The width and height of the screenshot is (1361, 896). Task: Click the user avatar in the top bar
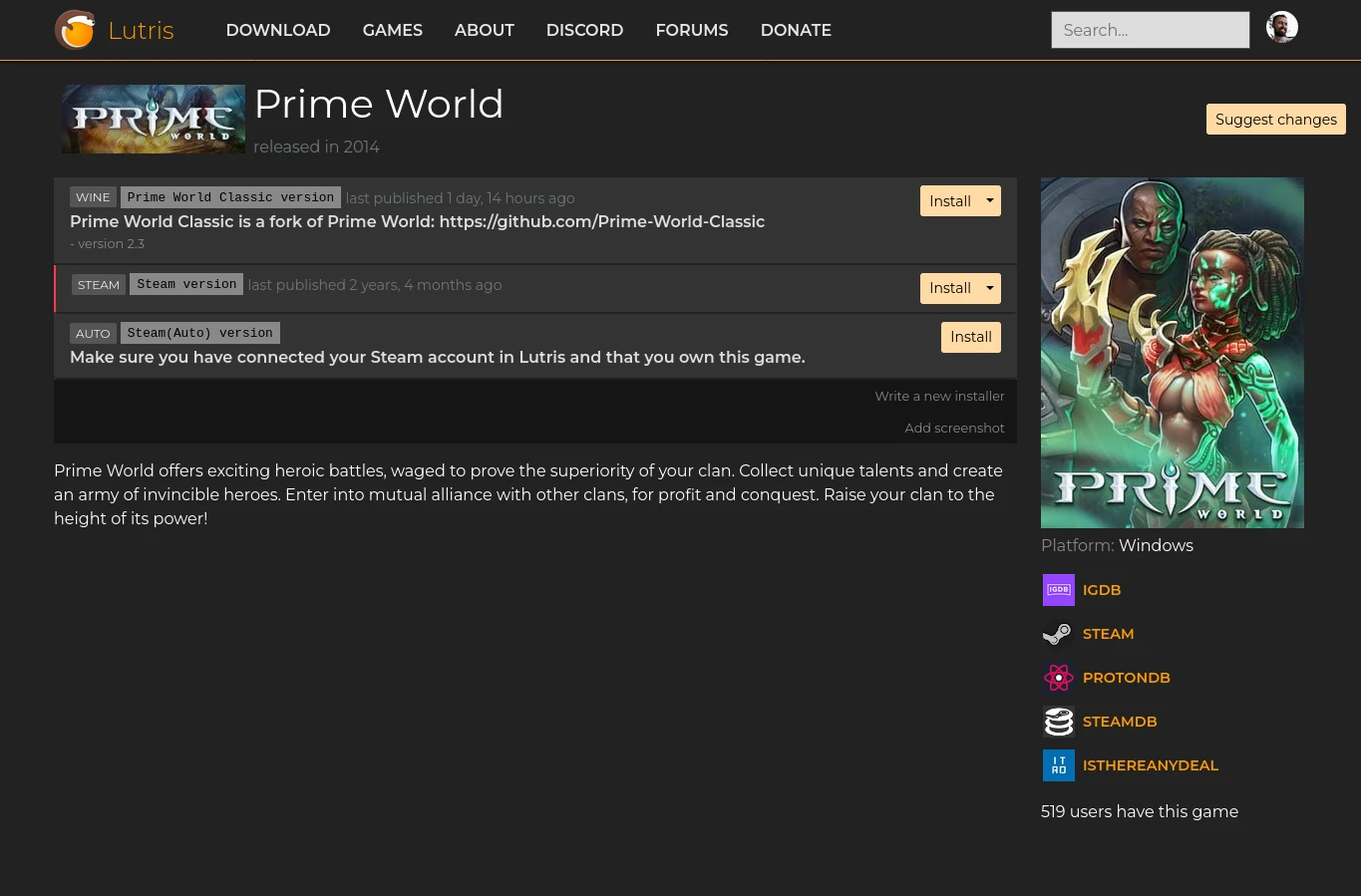click(1282, 27)
